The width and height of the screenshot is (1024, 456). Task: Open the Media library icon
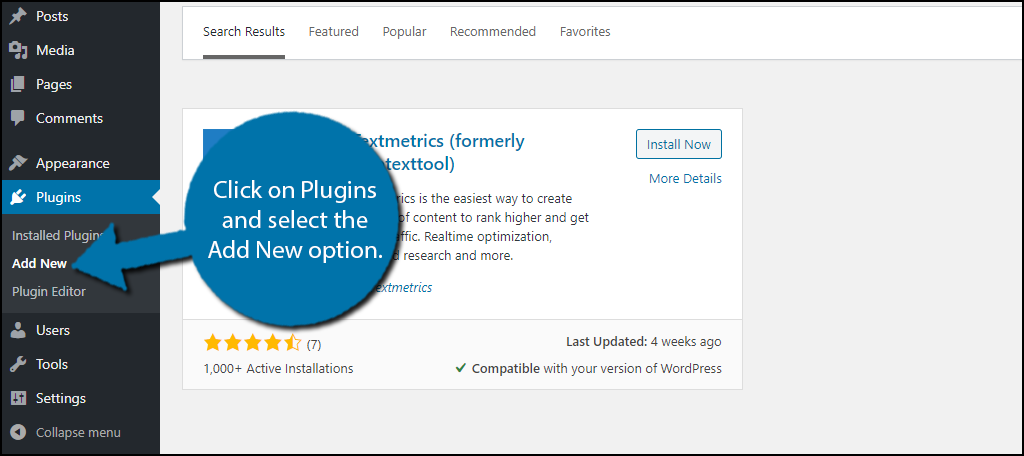click(18, 50)
